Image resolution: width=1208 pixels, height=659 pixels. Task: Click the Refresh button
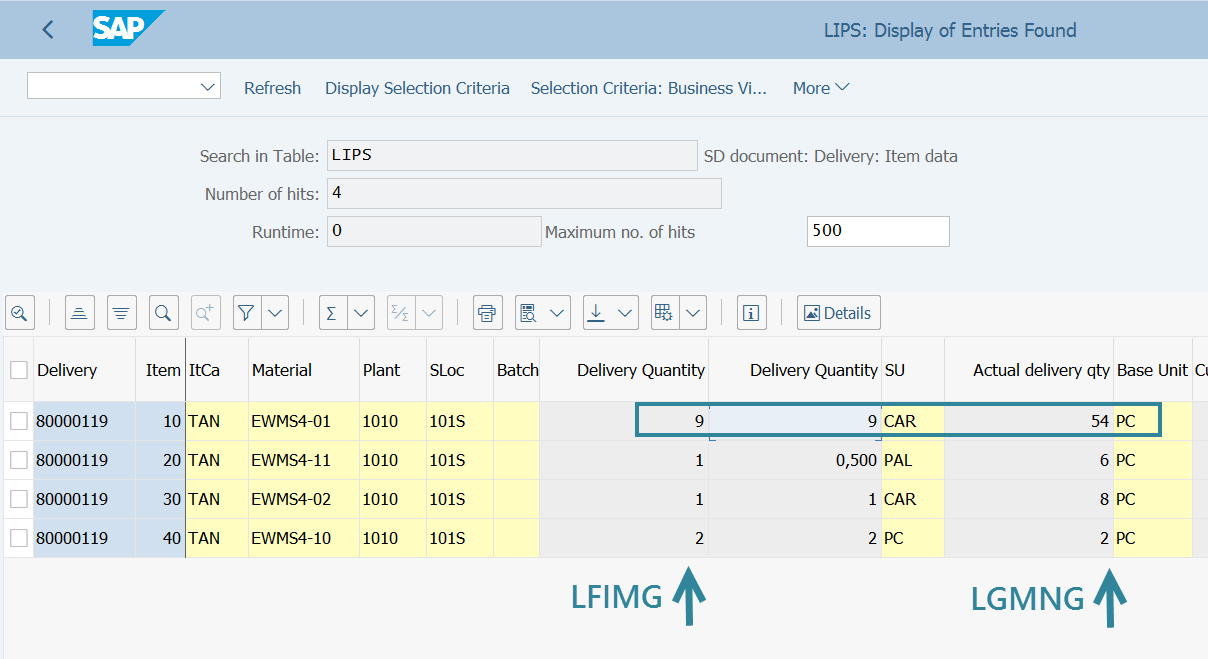click(x=272, y=88)
